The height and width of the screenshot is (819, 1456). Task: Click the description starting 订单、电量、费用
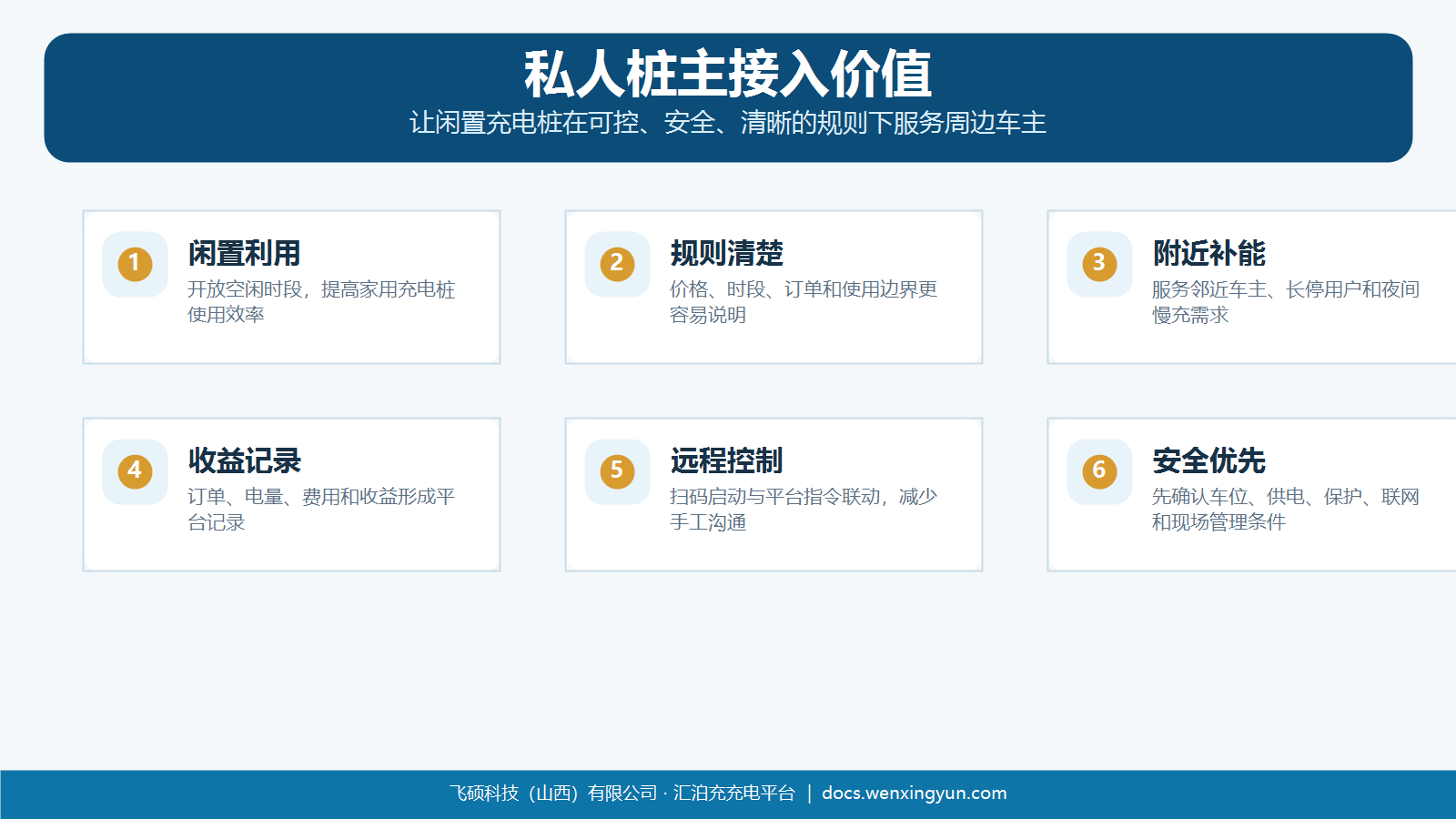321,510
